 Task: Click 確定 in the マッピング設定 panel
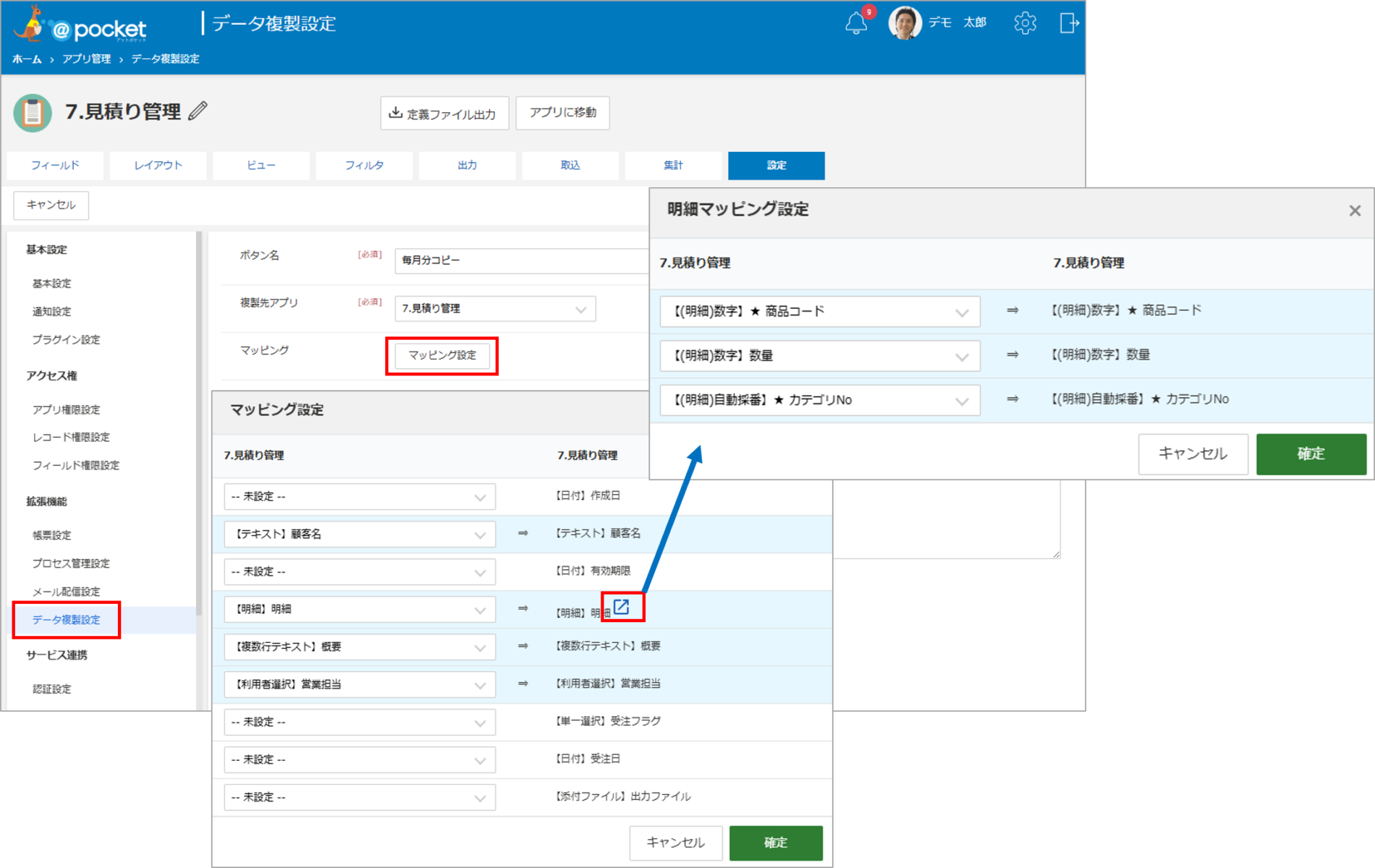[776, 843]
